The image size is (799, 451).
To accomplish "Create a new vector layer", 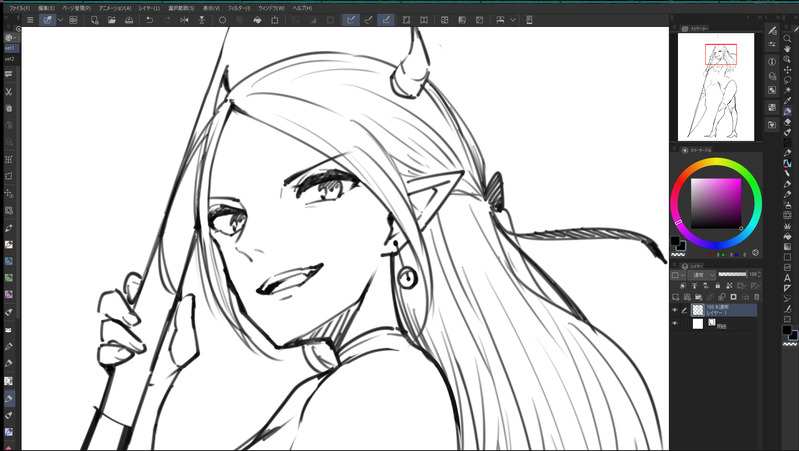I will click(687, 297).
